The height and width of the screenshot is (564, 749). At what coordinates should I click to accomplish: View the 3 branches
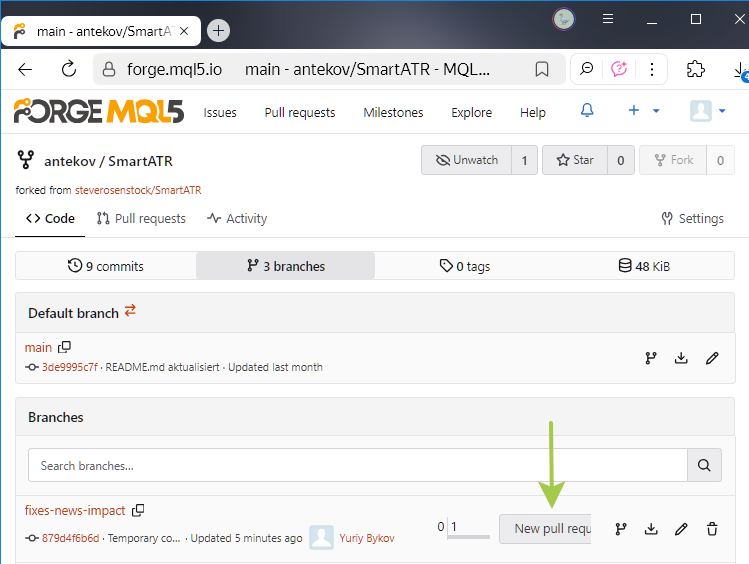pos(286,266)
